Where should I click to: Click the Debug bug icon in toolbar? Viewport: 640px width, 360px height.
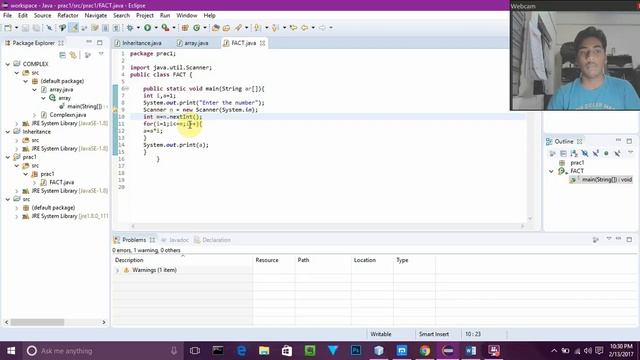tap(130, 28)
